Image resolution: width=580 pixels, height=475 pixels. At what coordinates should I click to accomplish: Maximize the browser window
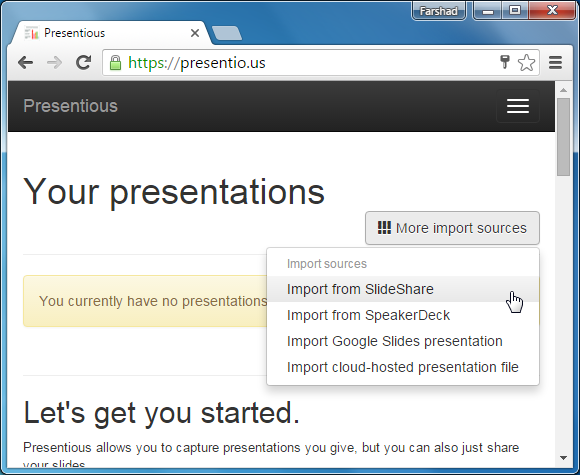point(515,11)
